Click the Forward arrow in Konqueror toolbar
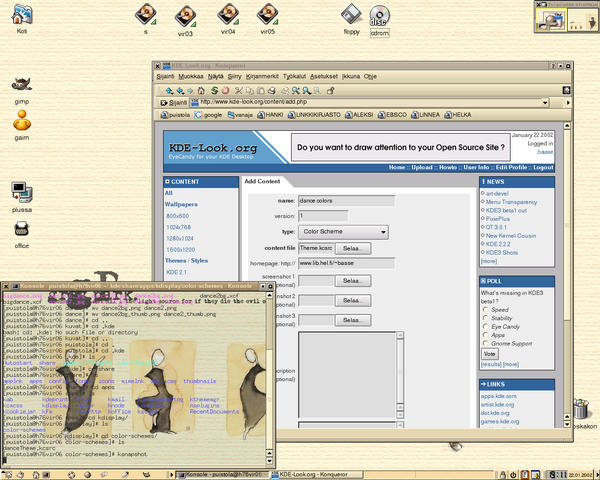Screen dimensions: 600x480 tap(190, 91)
